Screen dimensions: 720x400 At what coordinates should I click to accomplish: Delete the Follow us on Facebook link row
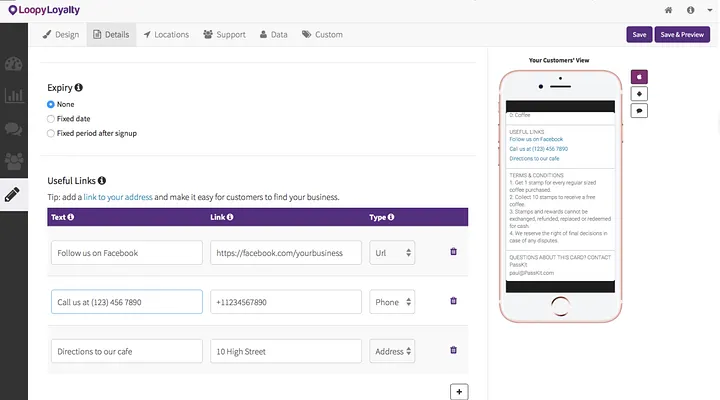453,252
